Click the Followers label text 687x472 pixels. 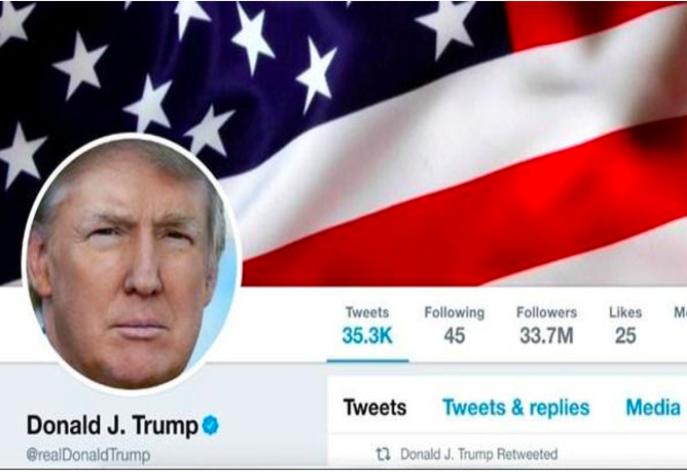(x=546, y=312)
